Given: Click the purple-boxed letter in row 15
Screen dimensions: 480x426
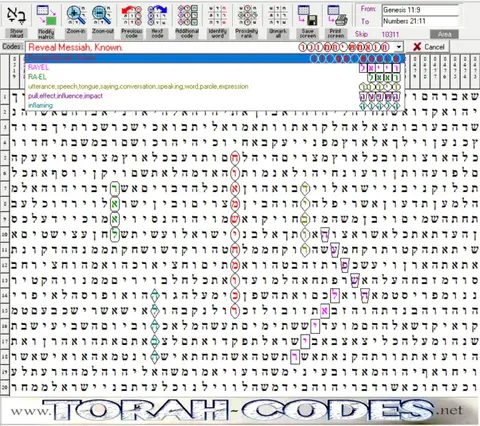Looking at the screenshot, I should coord(324,311).
